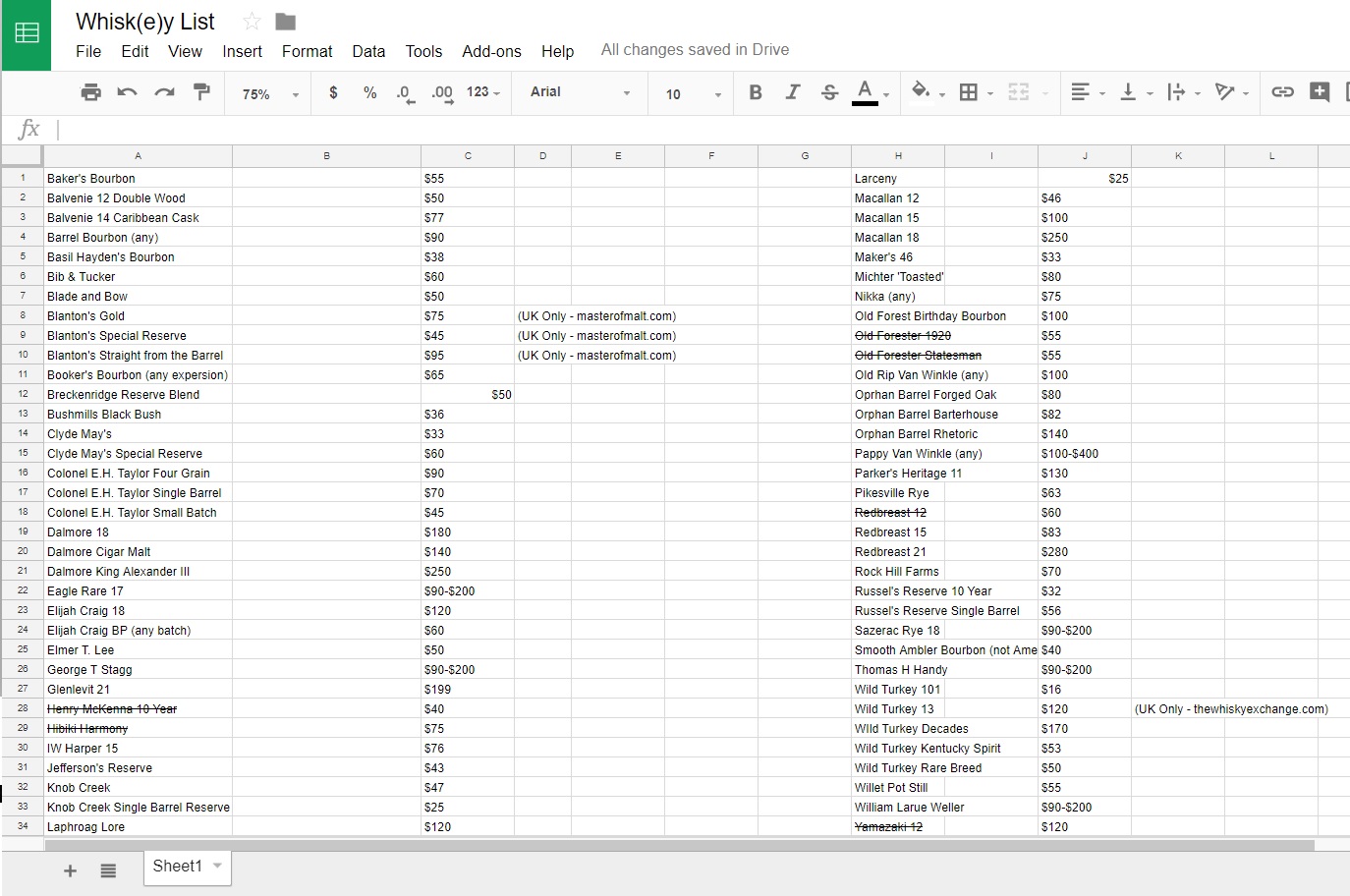Viewport: 1350px width, 896px height.
Task: Open the File menu
Action: (88, 51)
